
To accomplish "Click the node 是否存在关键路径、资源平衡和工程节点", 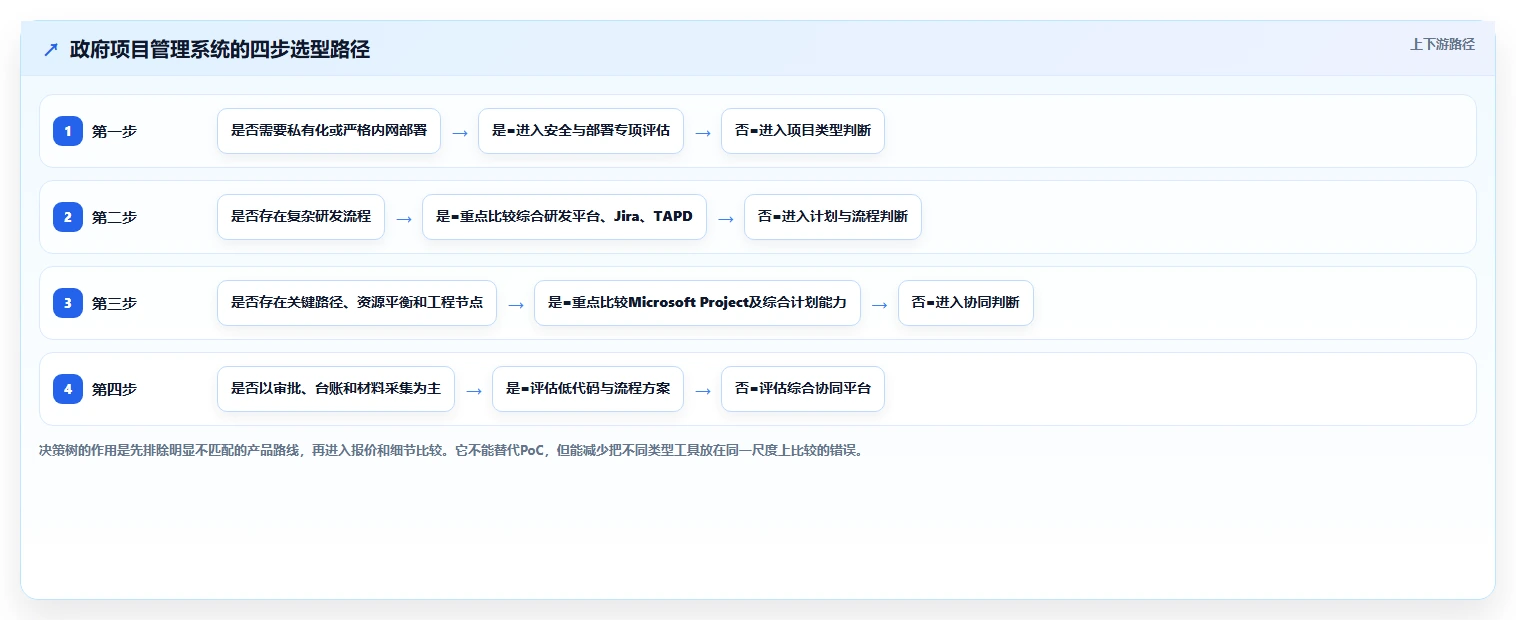I will tap(357, 303).
